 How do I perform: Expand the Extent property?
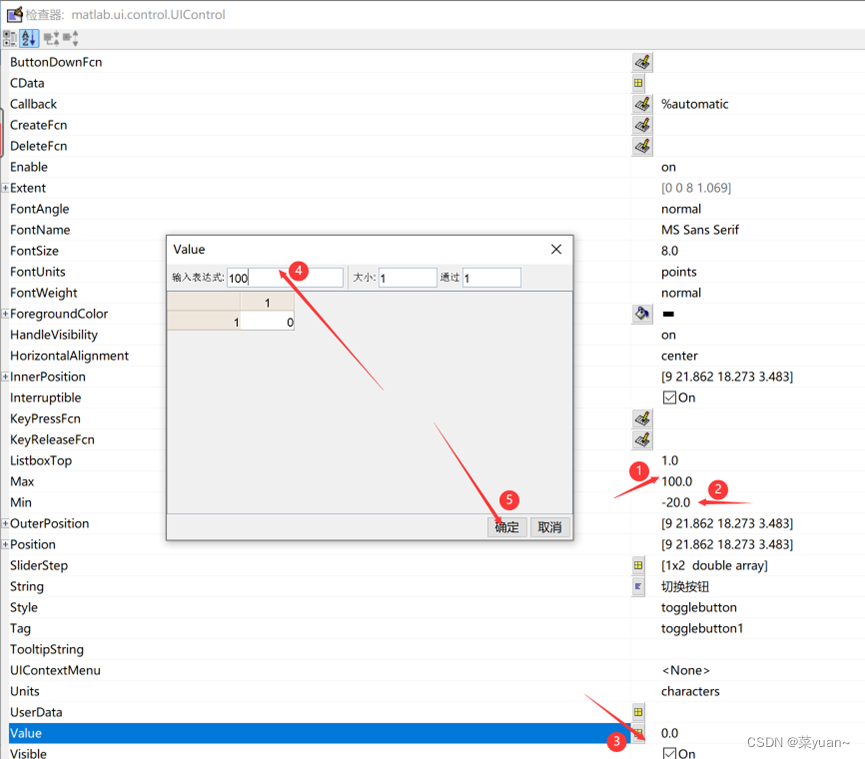(x=7, y=188)
